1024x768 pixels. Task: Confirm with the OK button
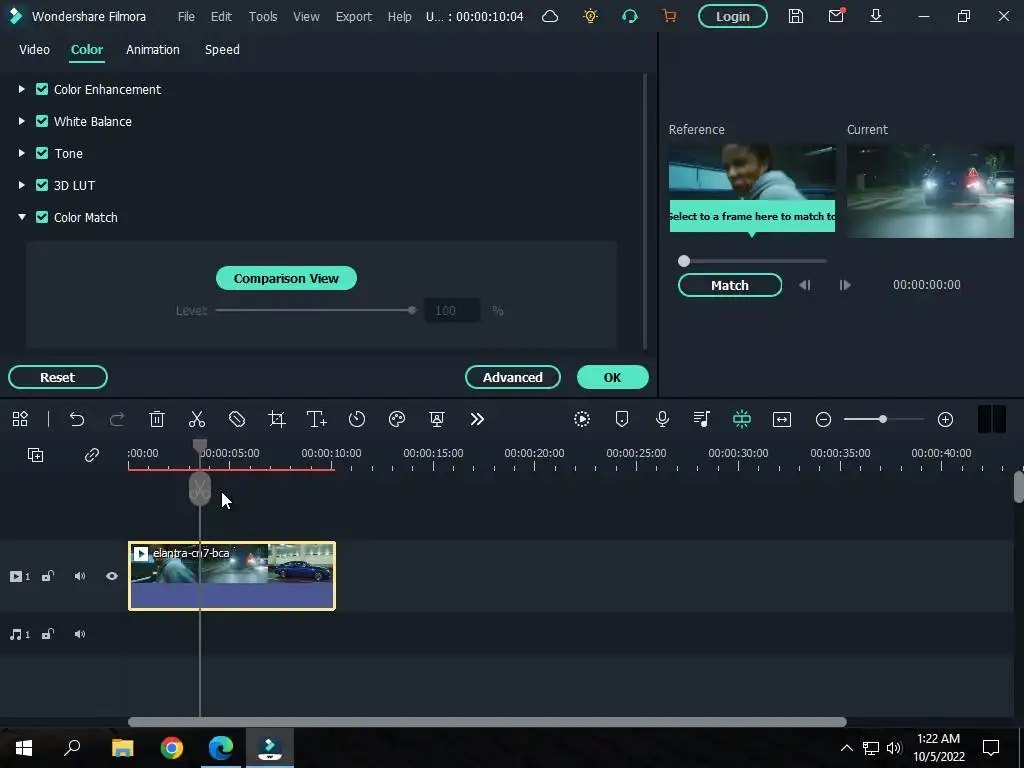coord(613,377)
